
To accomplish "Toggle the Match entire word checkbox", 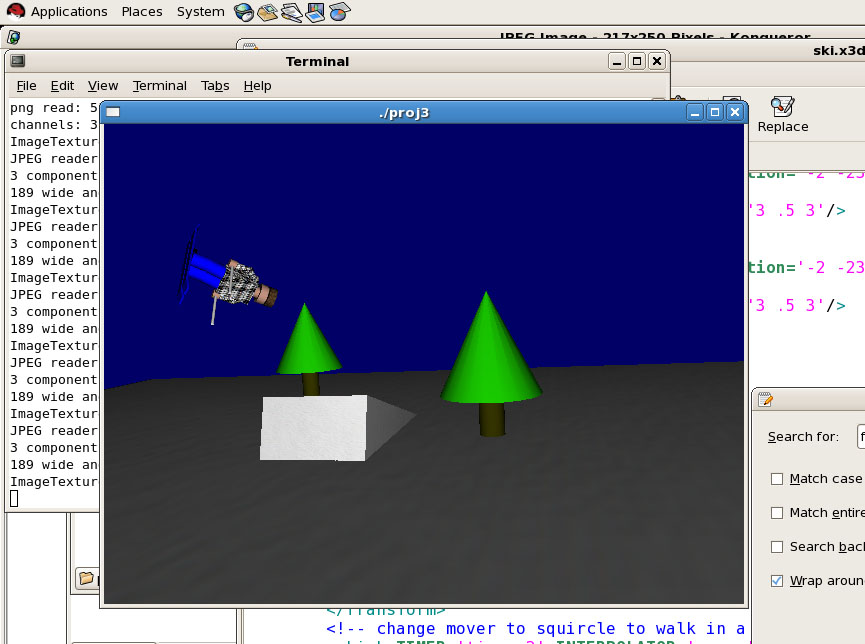I will (777, 513).
